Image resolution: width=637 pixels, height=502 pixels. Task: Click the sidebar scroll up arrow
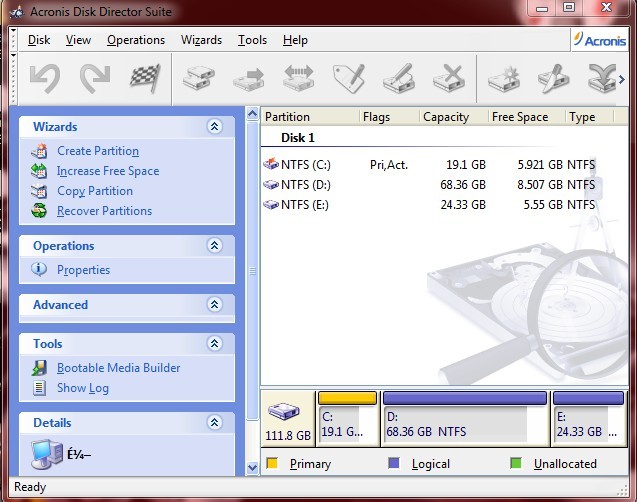[253, 114]
